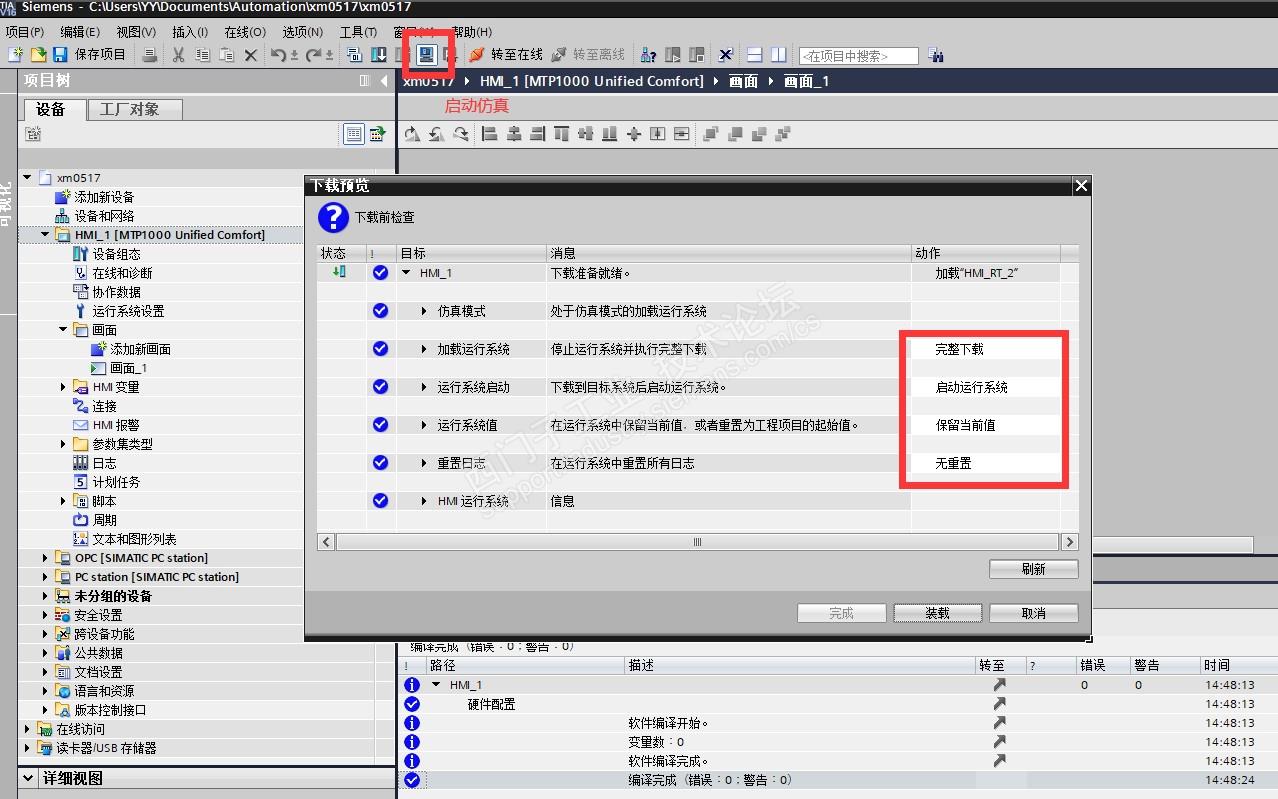Screen dimensions: 1278x799
Task: Collapse project tree with left arrow icon
Action: 385,81
